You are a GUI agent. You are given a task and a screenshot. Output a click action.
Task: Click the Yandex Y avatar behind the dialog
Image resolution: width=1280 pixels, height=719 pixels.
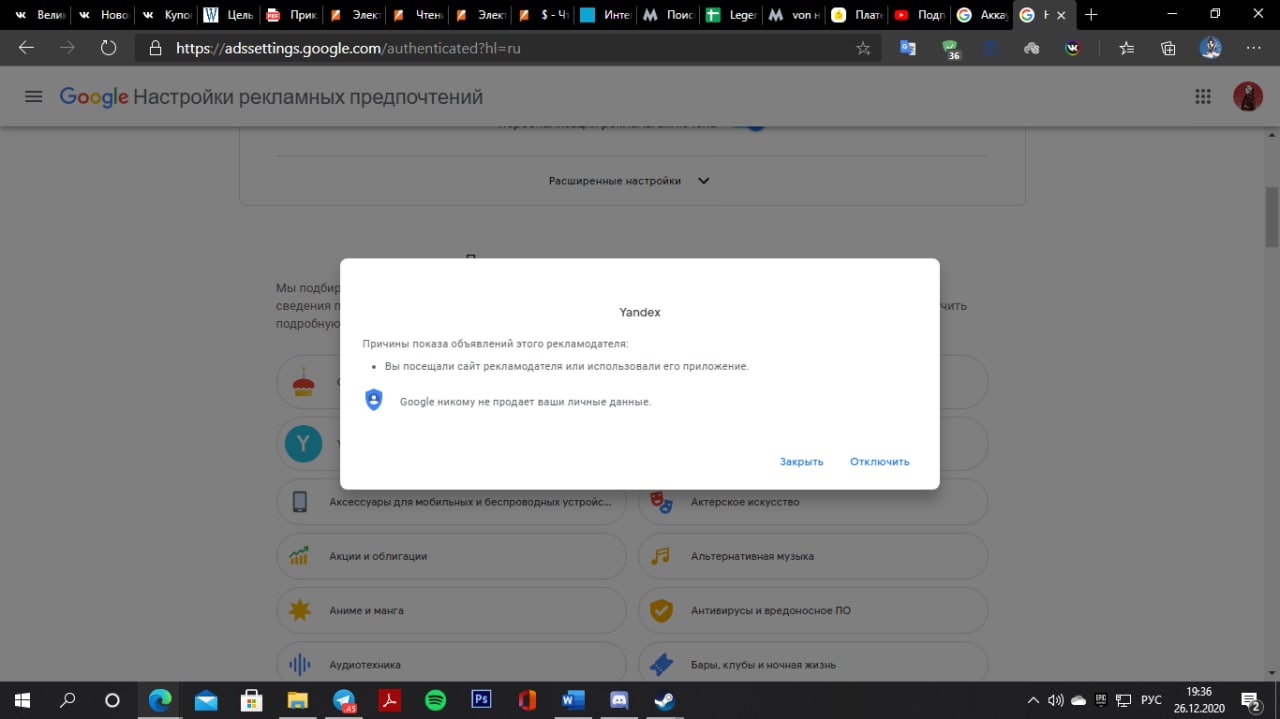303,443
